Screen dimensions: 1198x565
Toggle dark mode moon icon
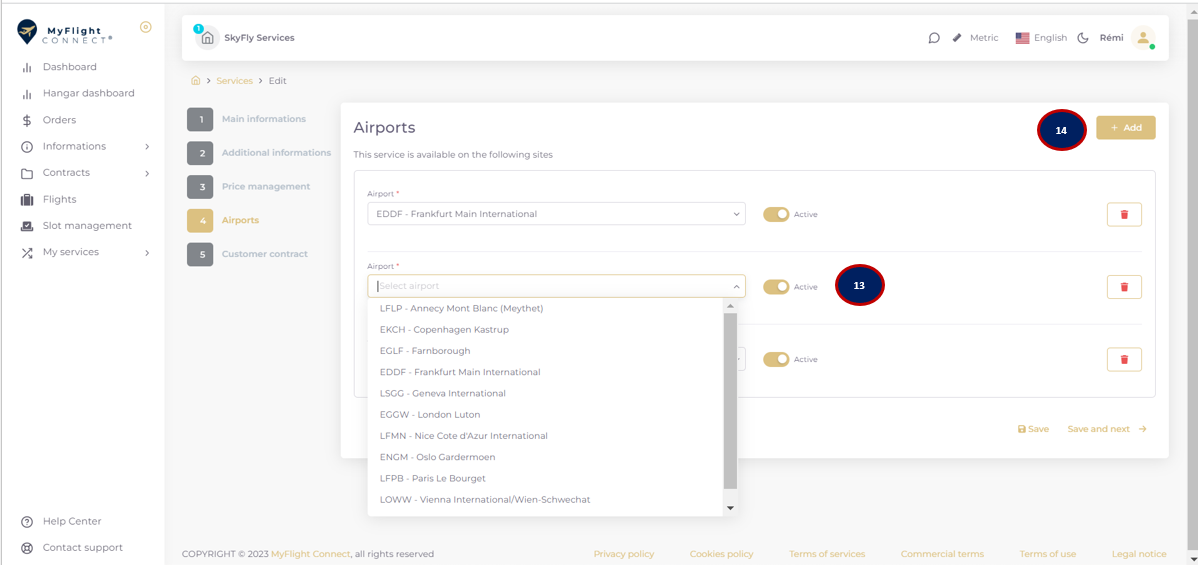click(x=1083, y=38)
